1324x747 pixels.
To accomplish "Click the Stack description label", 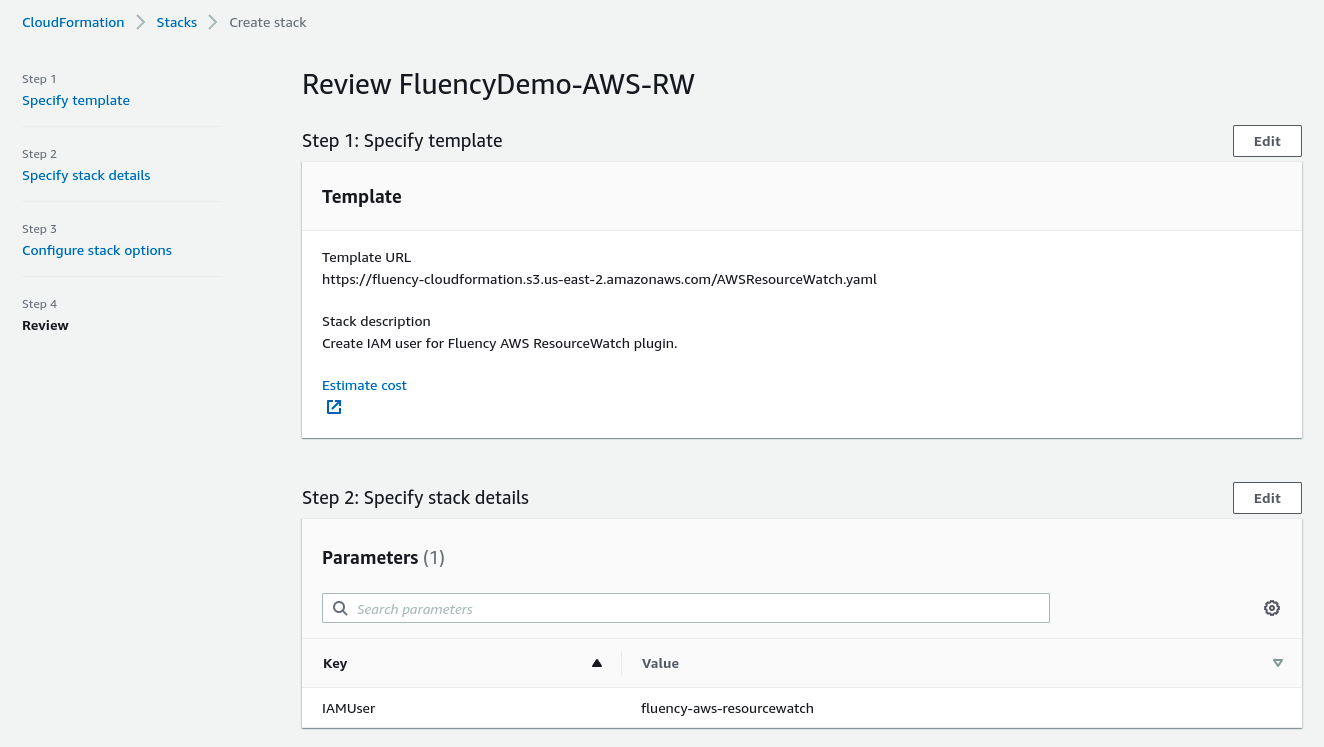I will pyautogui.click(x=376, y=321).
